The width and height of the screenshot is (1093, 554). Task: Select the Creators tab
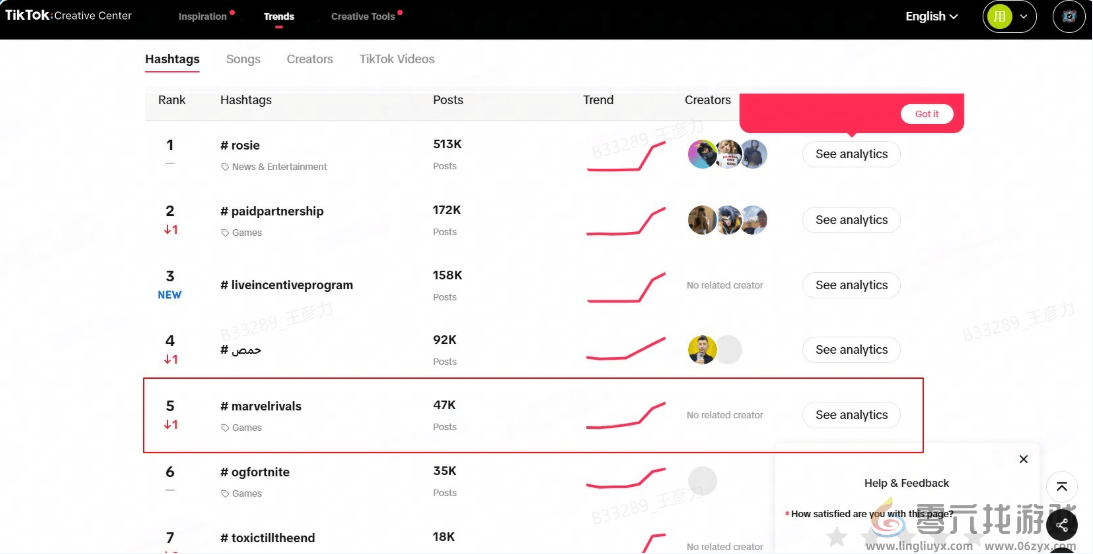click(309, 59)
